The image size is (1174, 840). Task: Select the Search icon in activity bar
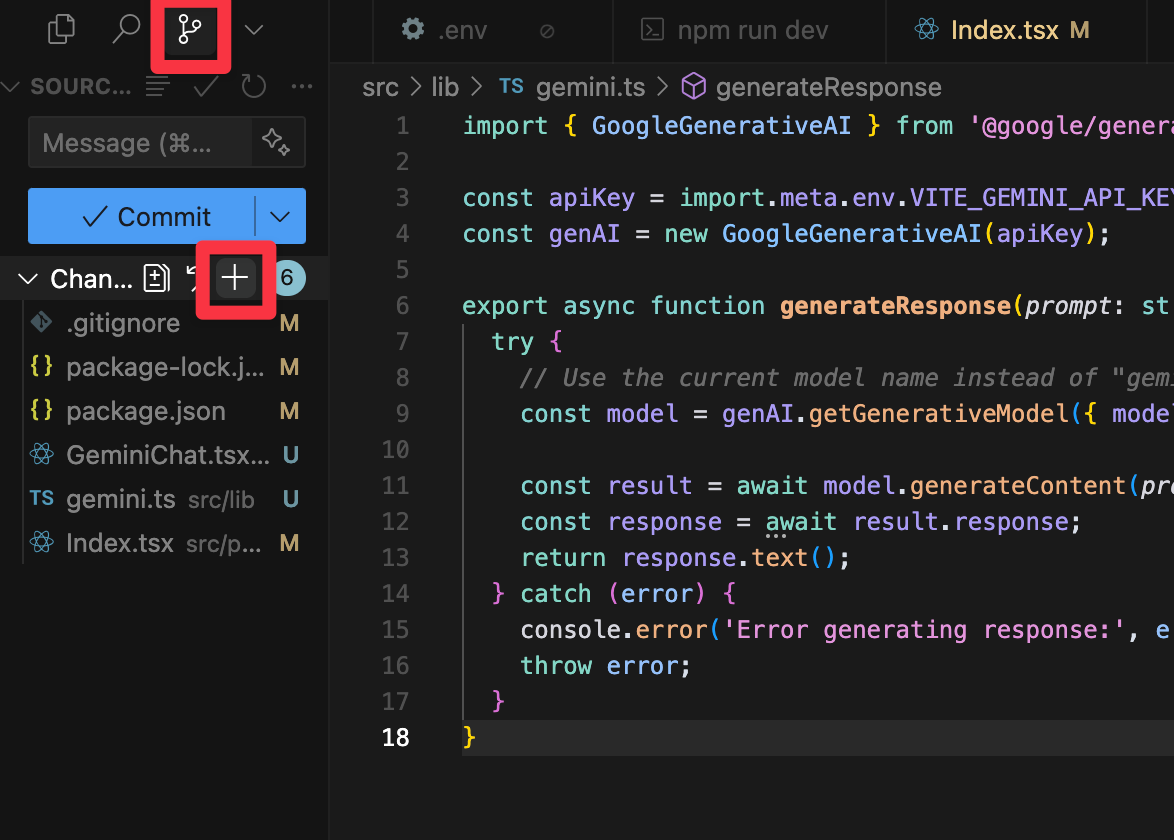(126, 29)
